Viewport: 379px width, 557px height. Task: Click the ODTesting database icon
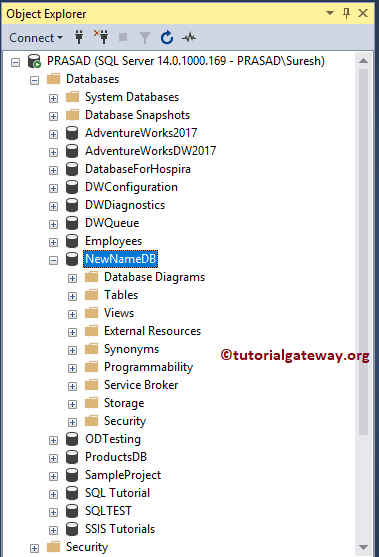(x=72, y=439)
